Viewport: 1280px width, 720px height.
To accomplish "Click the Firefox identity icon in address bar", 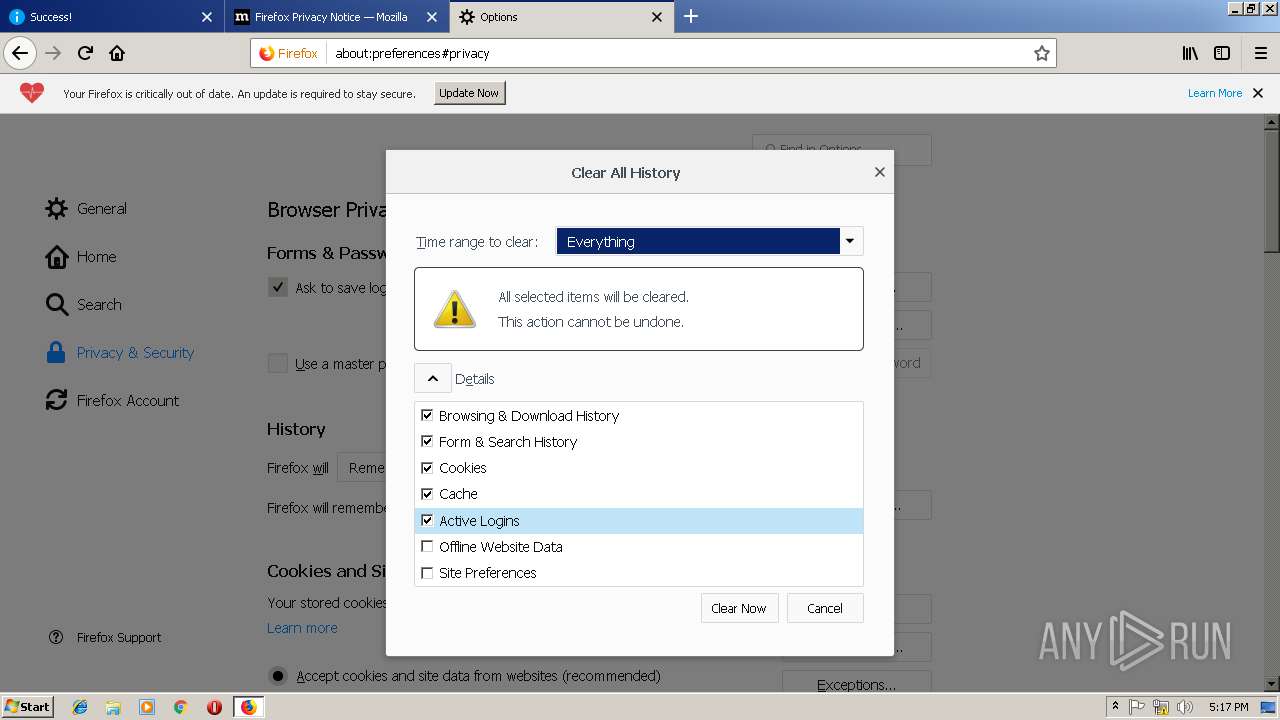I will pyautogui.click(x=288, y=53).
